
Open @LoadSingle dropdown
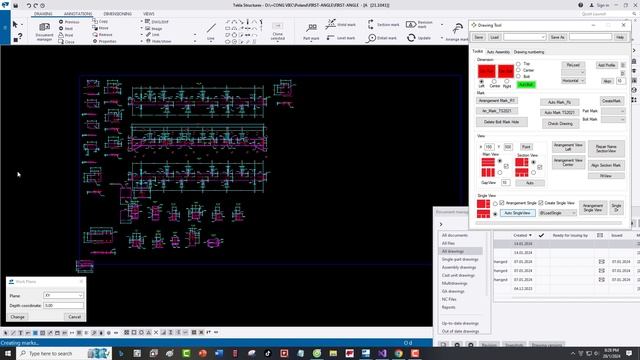click(x=557, y=213)
